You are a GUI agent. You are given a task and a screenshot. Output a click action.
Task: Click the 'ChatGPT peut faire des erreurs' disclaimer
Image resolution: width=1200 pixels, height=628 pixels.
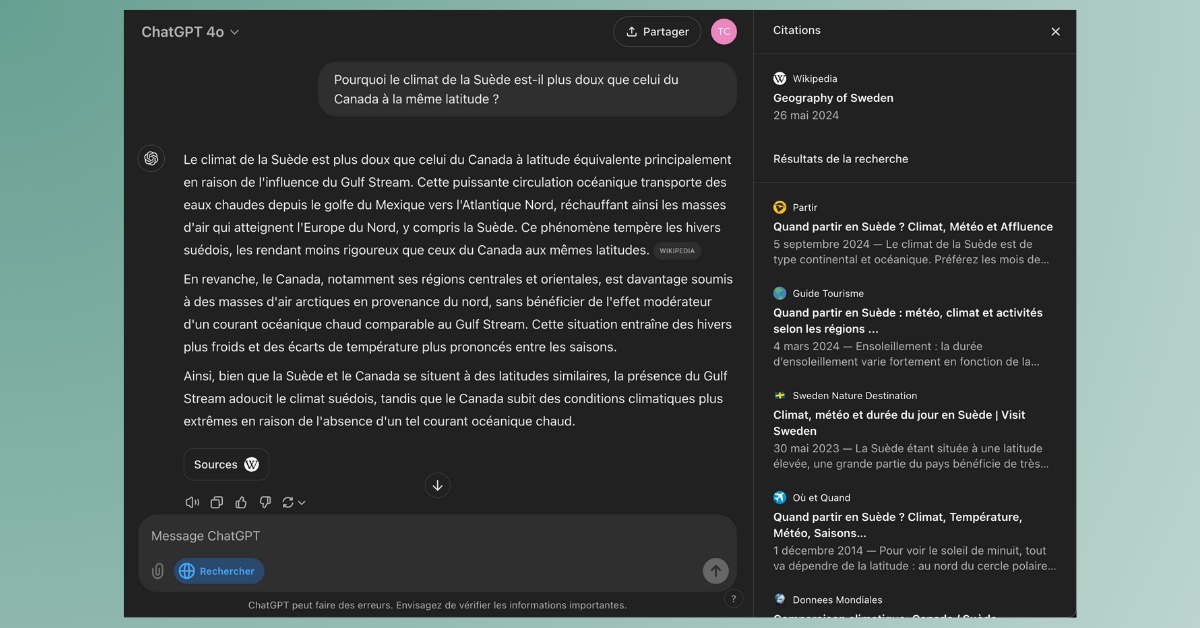point(437,605)
